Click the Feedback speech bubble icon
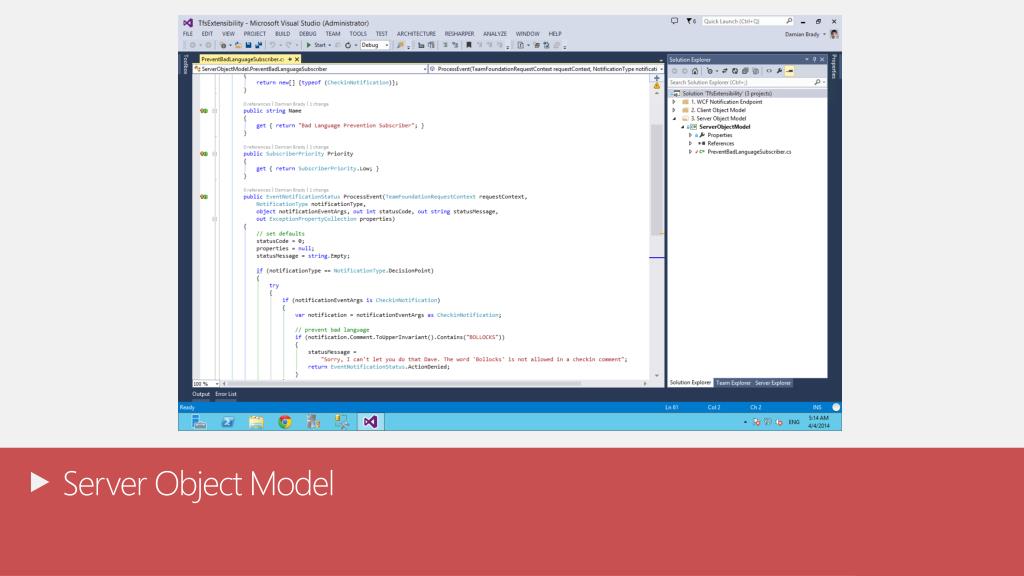Viewport: 1024px width, 576px height. pyautogui.click(x=674, y=21)
